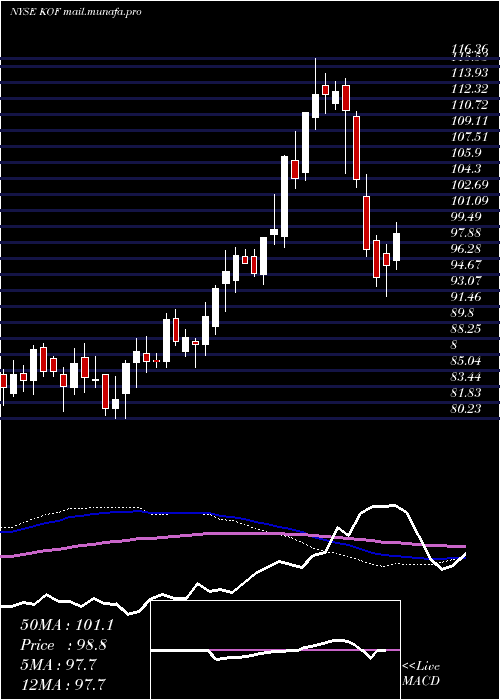Click the 105.9 price axis label
Viewport: 500px width, 700px height.
(x=466, y=153)
